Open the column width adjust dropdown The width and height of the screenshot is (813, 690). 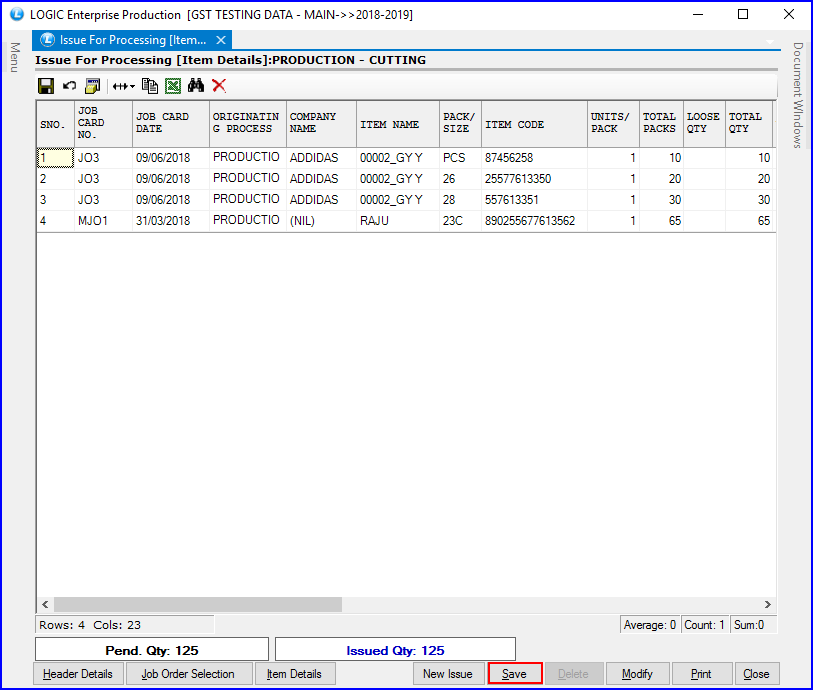123,86
